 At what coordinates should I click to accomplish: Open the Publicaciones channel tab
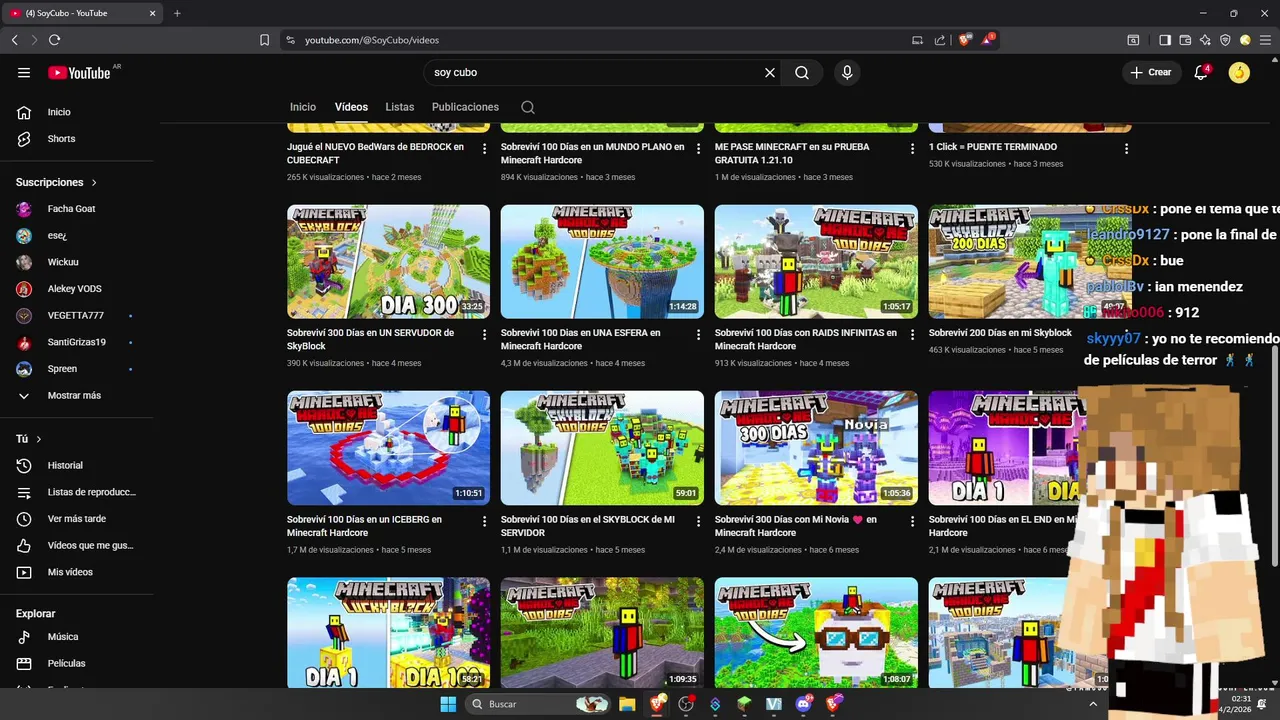pos(465,107)
